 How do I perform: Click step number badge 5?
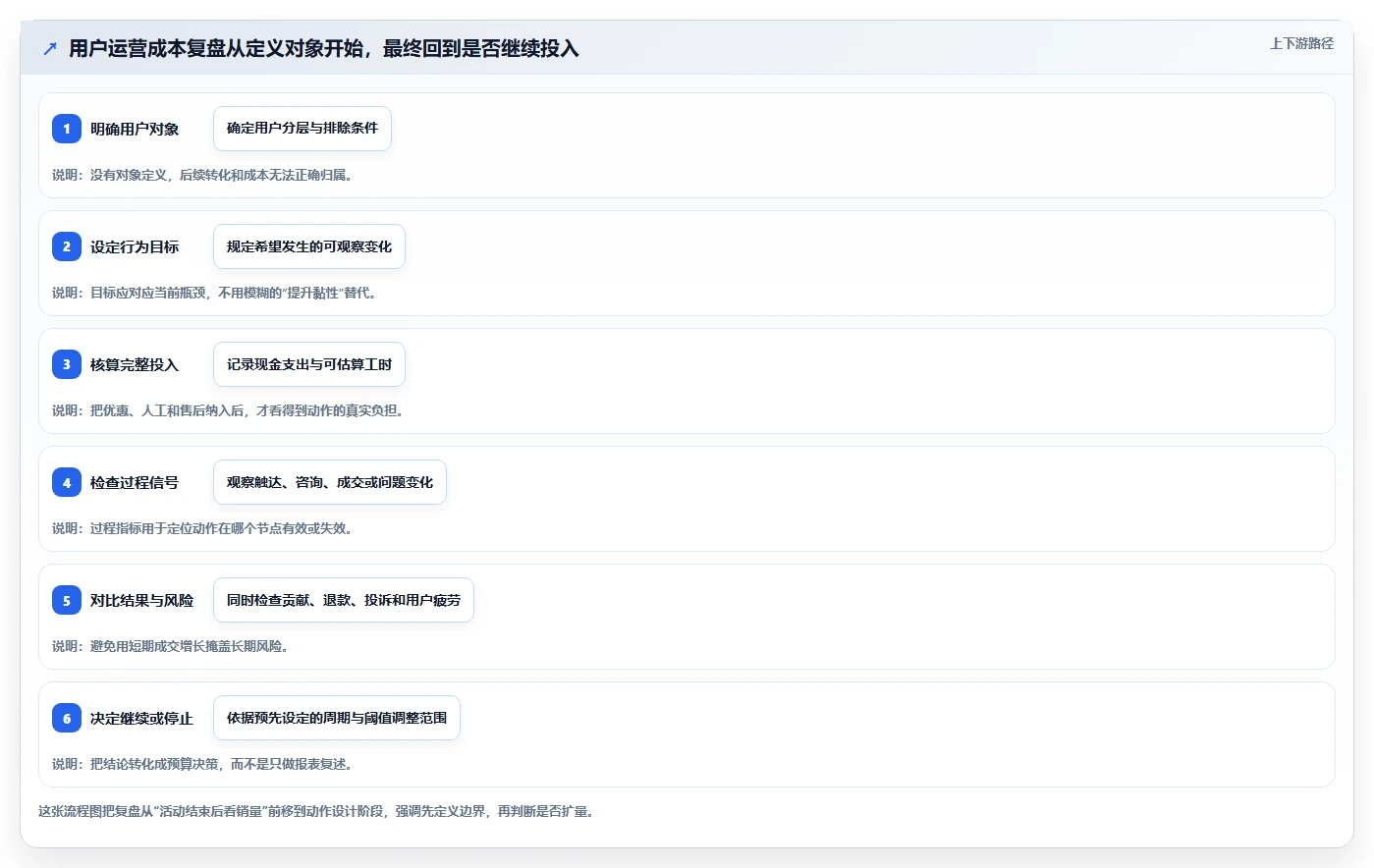(67, 600)
